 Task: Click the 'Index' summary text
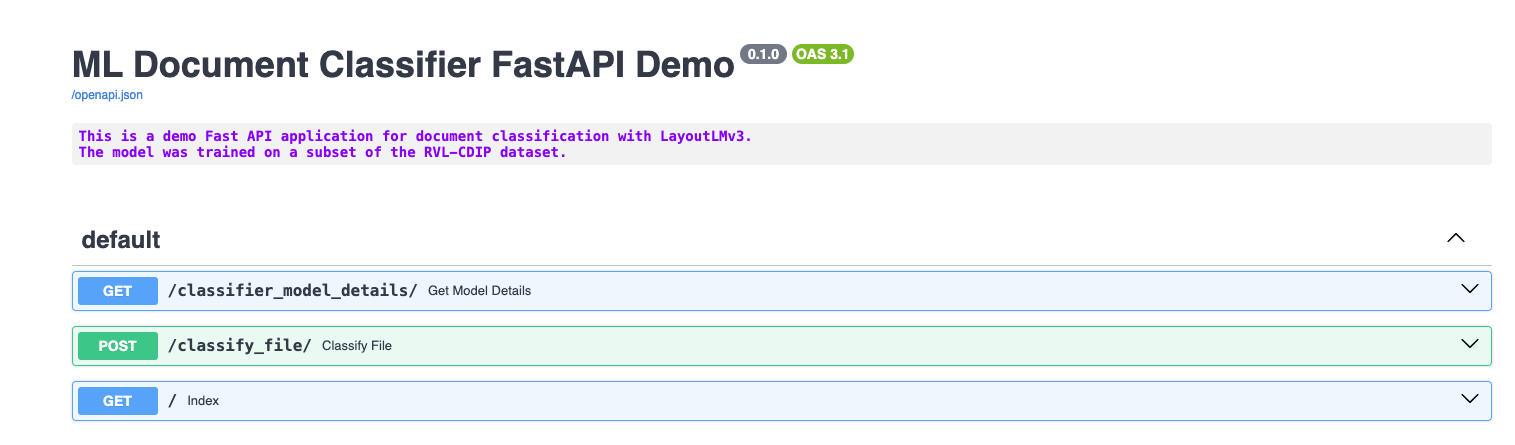[203, 401]
